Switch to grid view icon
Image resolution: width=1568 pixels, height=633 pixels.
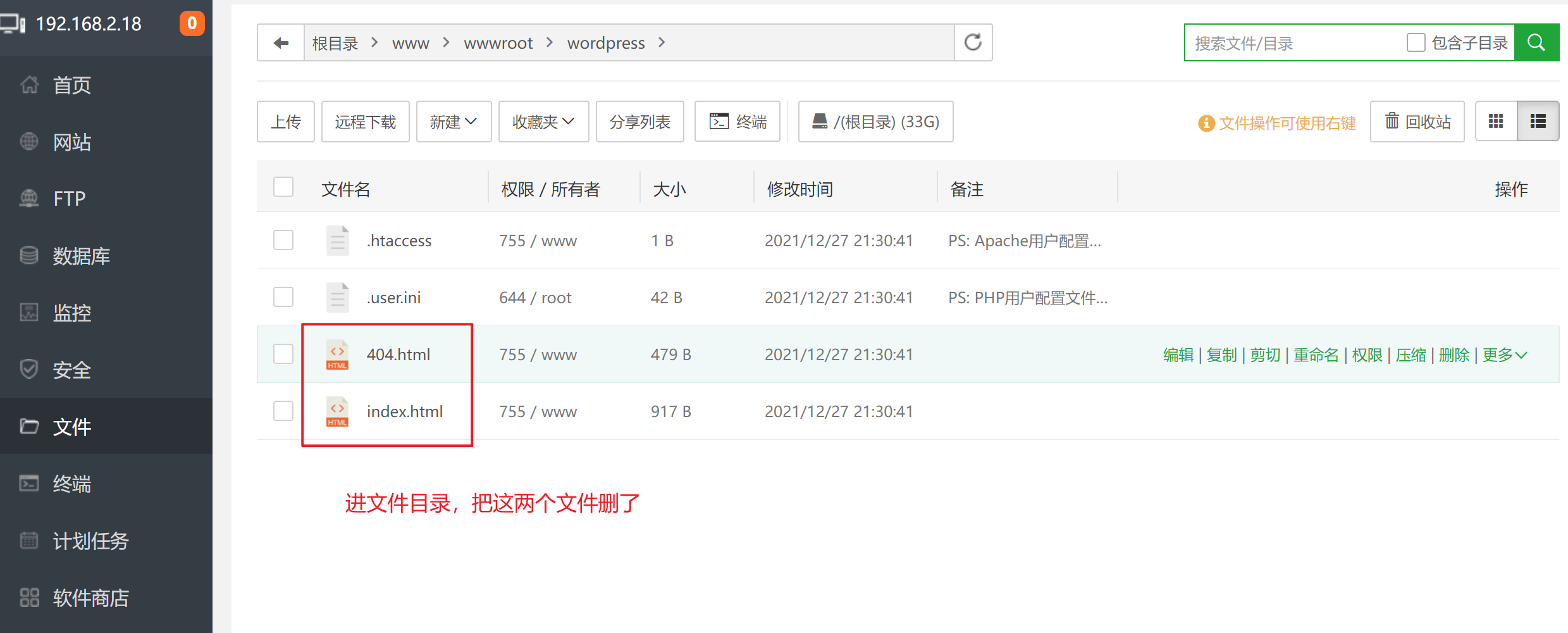click(x=1496, y=122)
